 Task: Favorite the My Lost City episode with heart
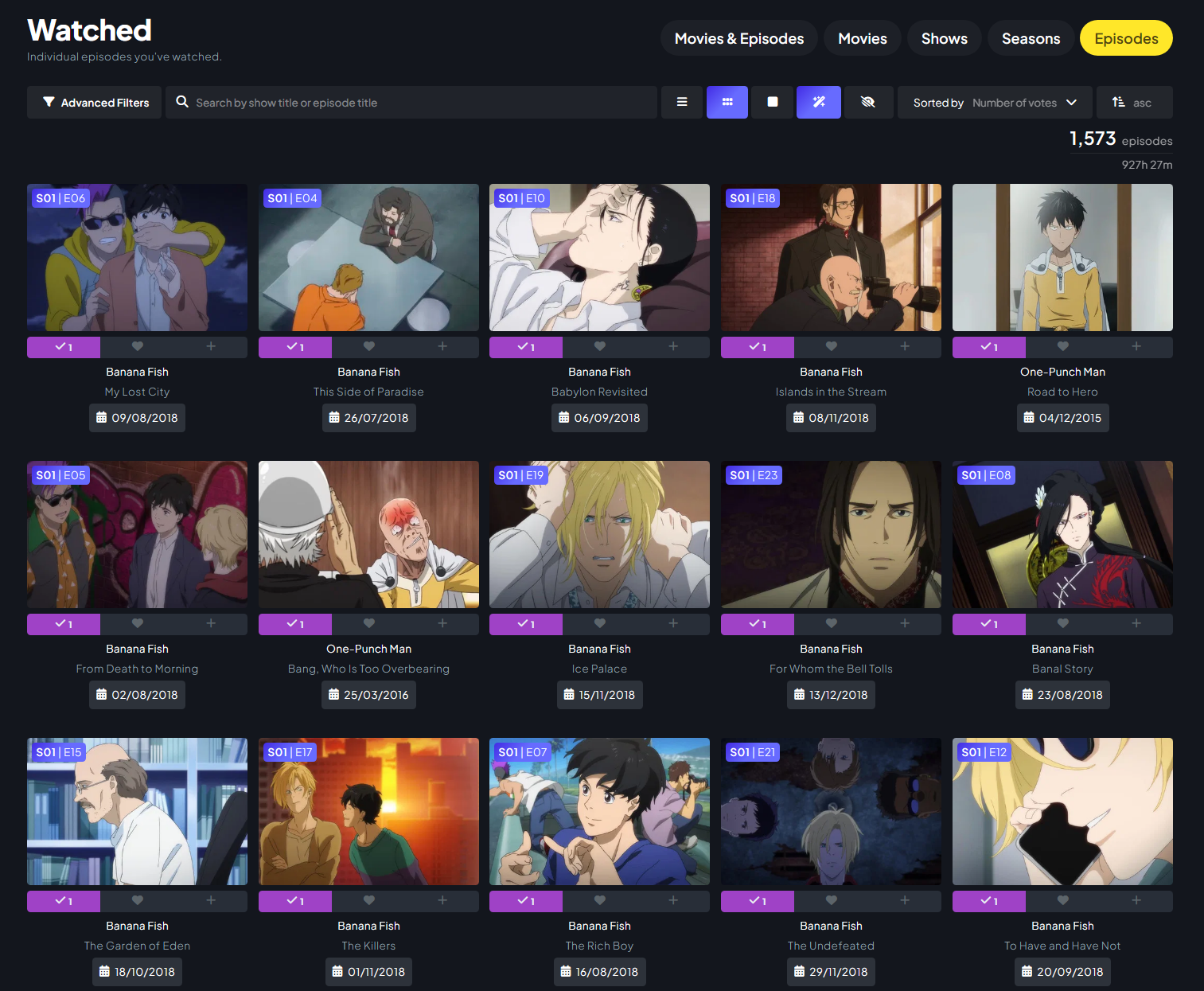[x=138, y=347]
